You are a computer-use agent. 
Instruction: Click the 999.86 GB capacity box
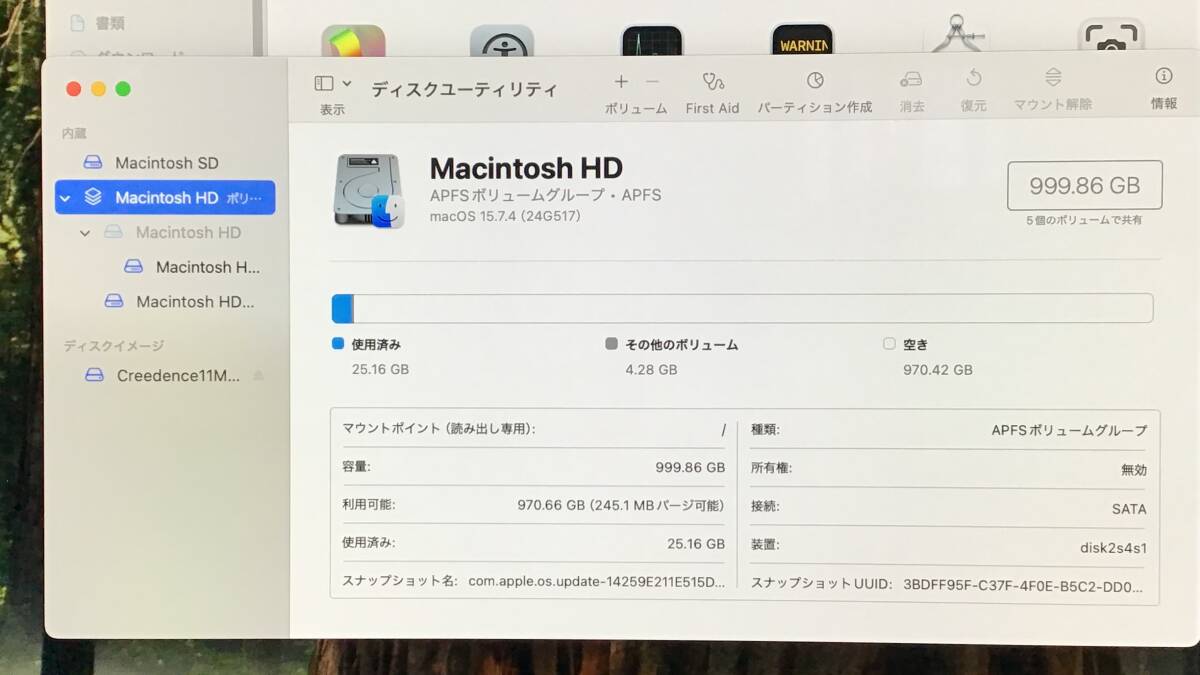(1084, 185)
